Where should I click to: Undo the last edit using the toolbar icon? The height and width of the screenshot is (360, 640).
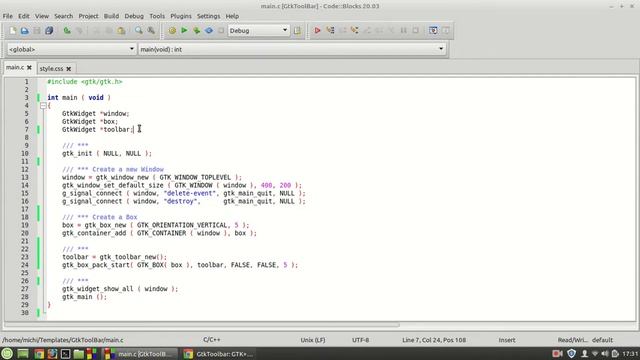[x=67, y=31]
